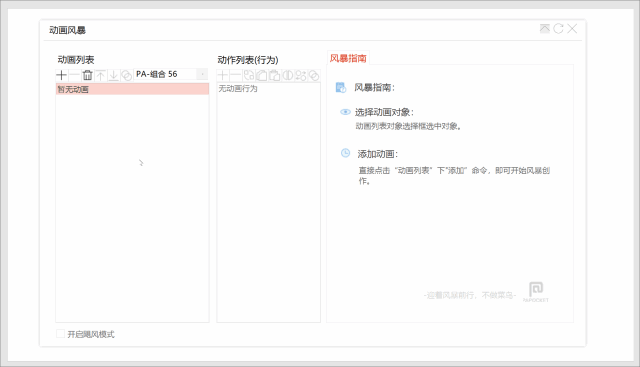Add a new animation in 动画列表
640x367 pixels.
point(62,75)
